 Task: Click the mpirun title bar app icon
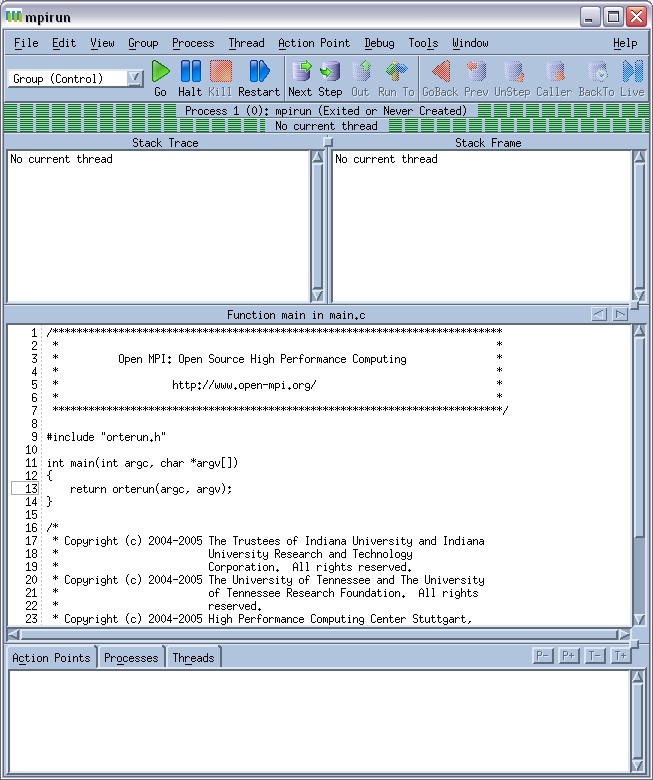[14, 16]
